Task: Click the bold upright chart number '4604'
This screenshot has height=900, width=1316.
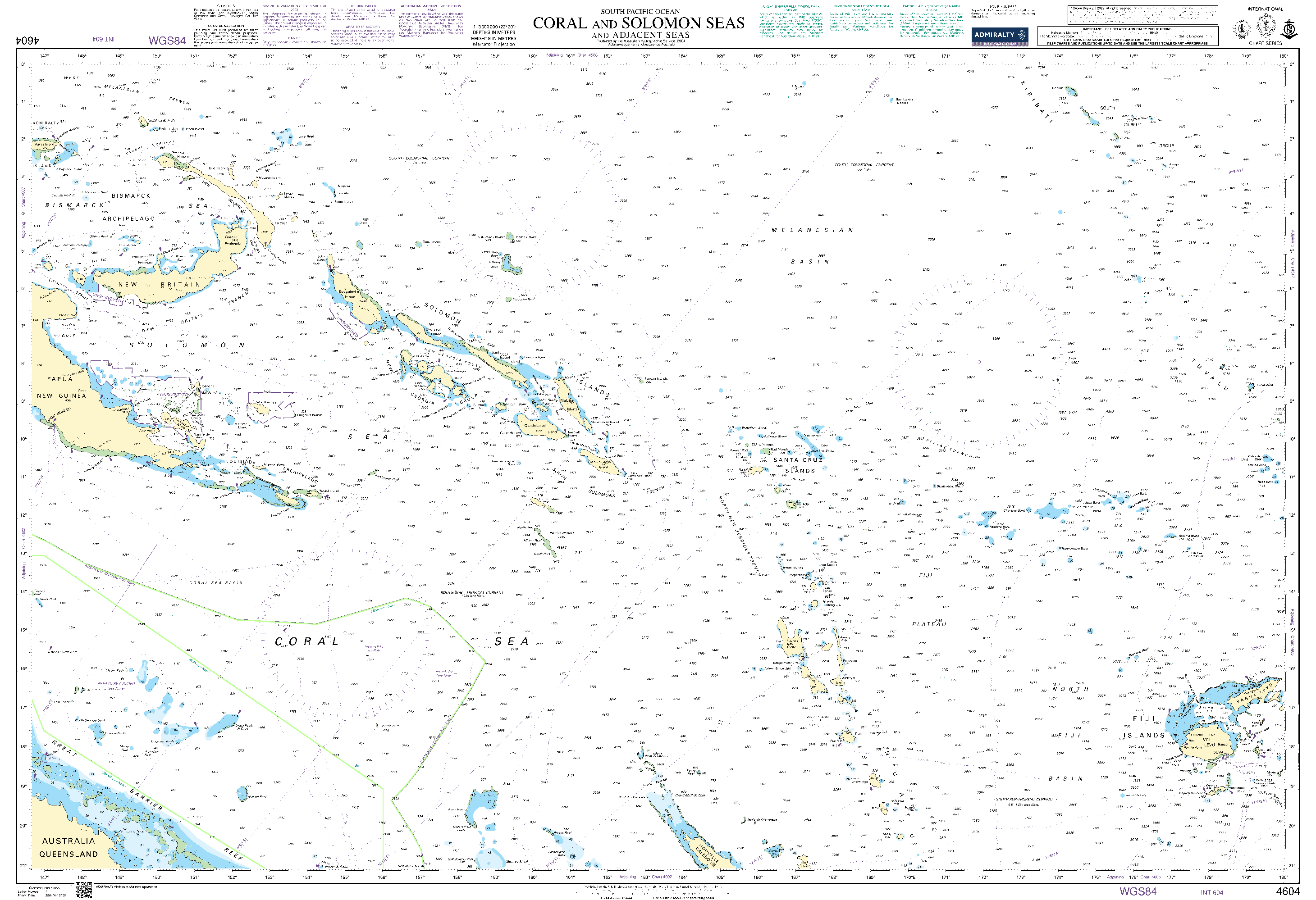Action: point(1288,891)
